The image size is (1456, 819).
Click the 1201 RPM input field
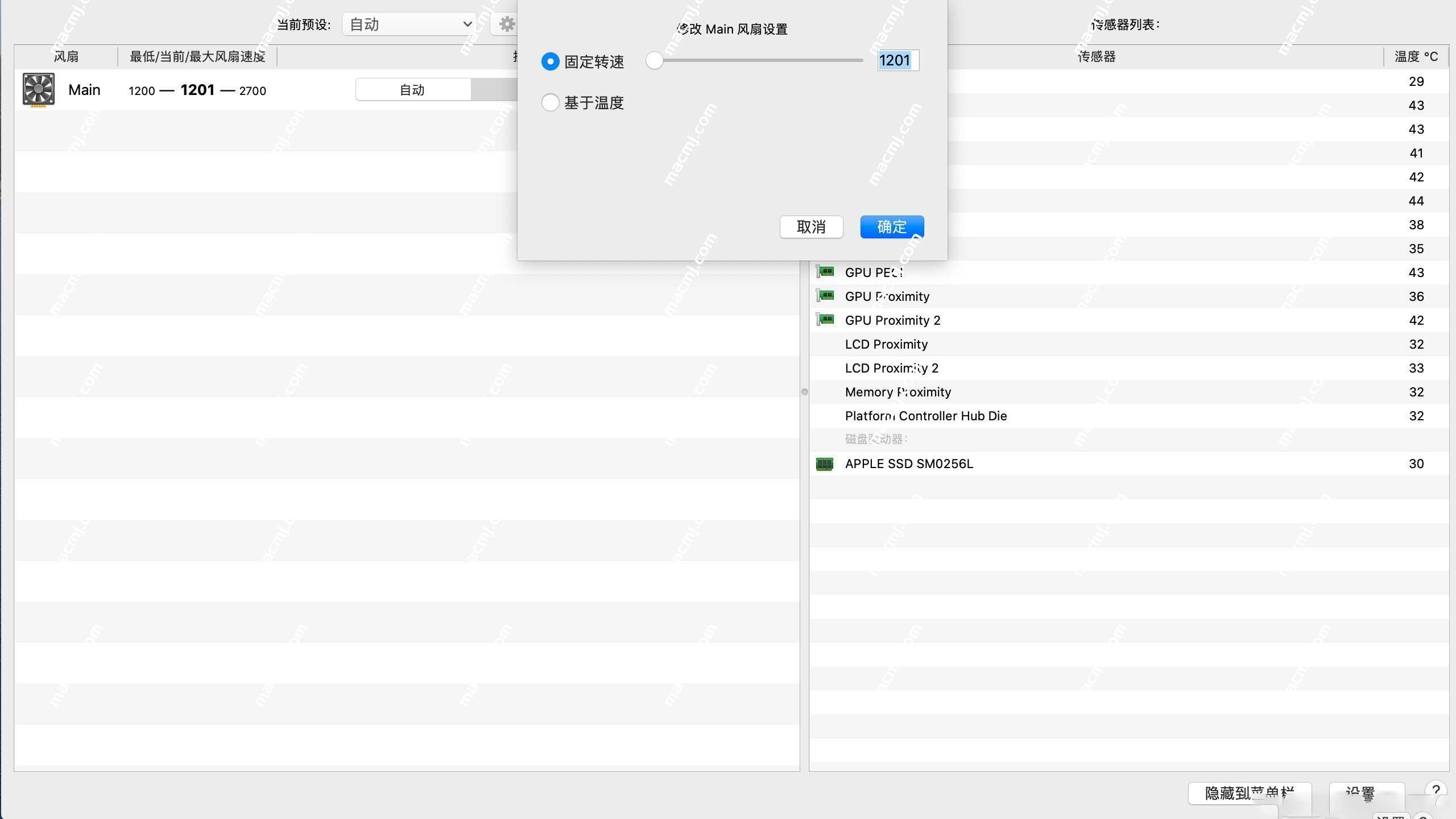pyautogui.click(x=898, y=60)
